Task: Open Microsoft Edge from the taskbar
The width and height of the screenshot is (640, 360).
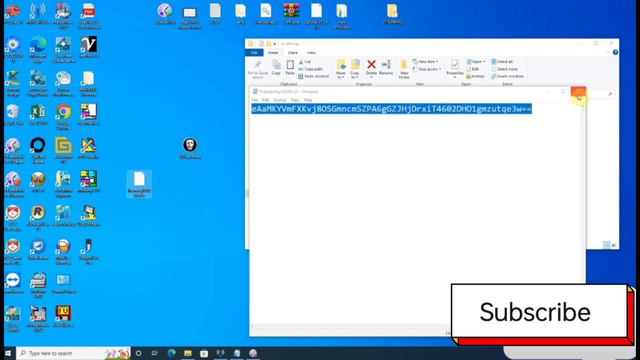Action: (171, 353)
